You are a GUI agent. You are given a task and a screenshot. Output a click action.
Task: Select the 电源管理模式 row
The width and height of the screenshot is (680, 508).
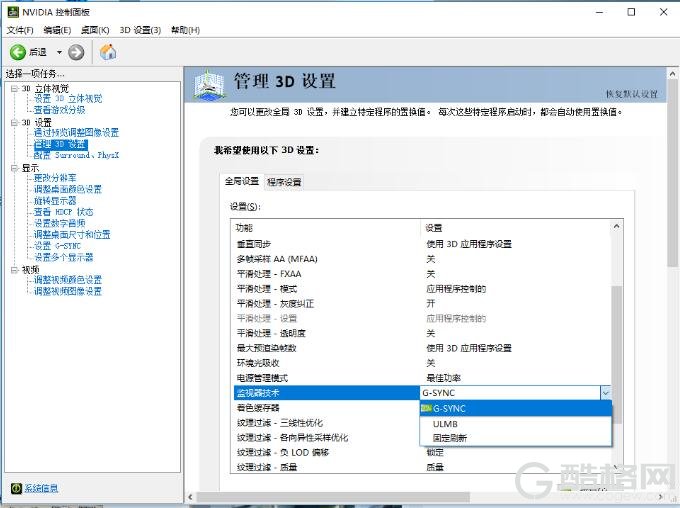[x=422, y=378]
